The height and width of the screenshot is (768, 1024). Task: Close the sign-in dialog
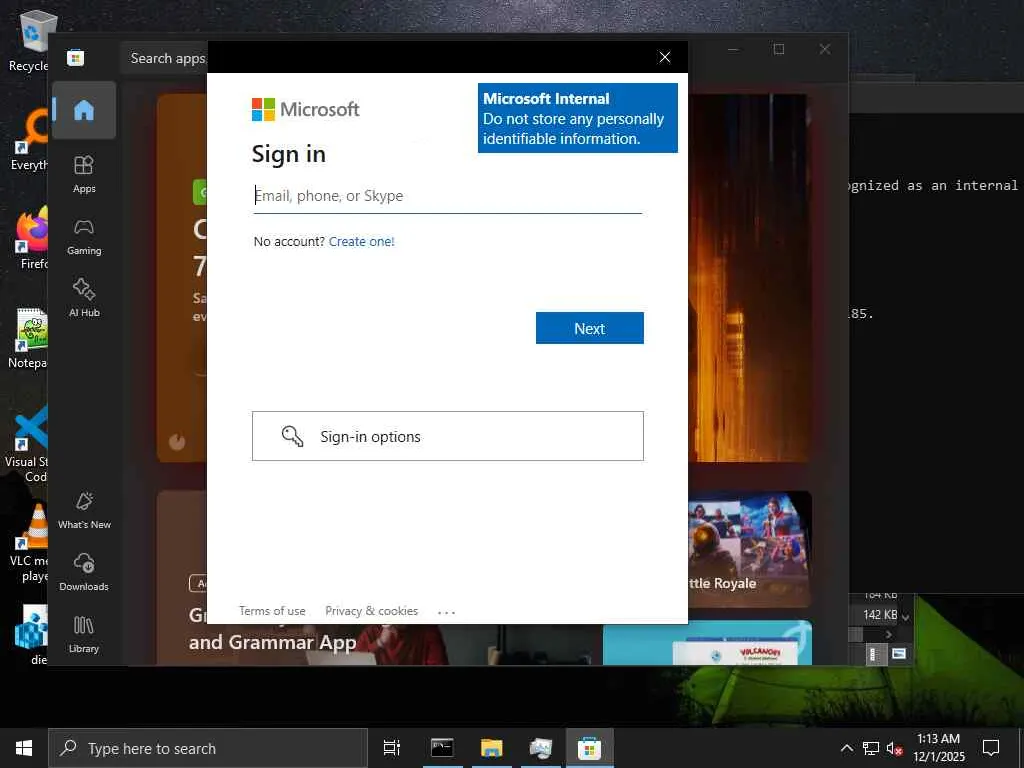click(x=664, y=57)
